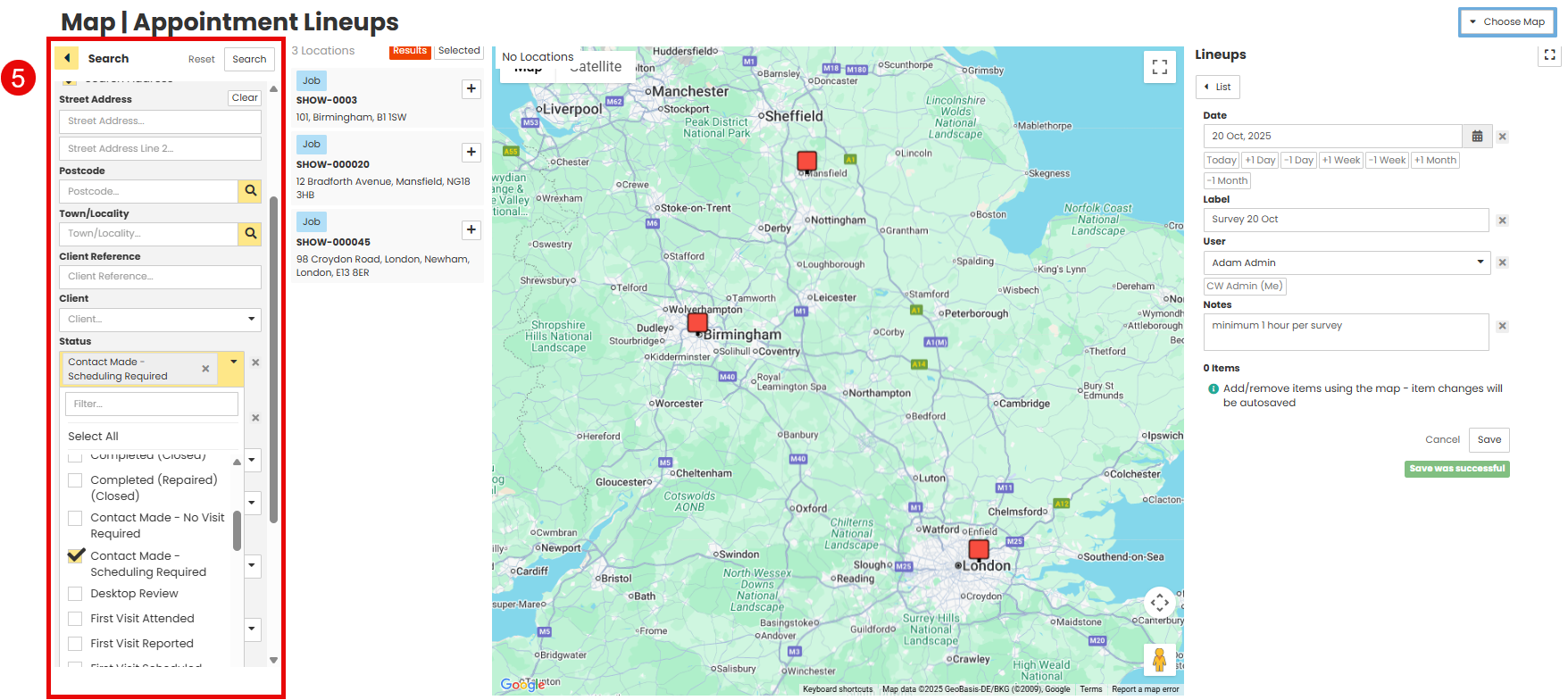Select the Street View pegman
1568x700 pixels.
tap(1159, 660)
